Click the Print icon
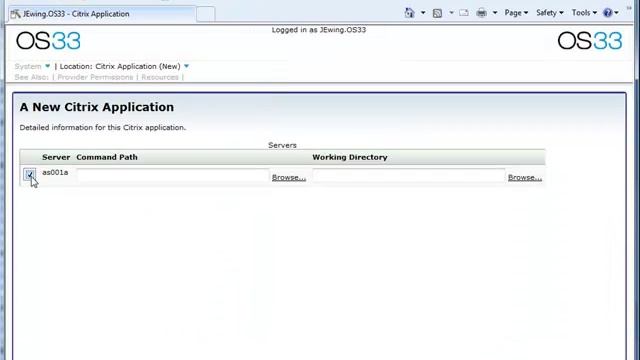The image size is (640, 360). click(482, 13)
